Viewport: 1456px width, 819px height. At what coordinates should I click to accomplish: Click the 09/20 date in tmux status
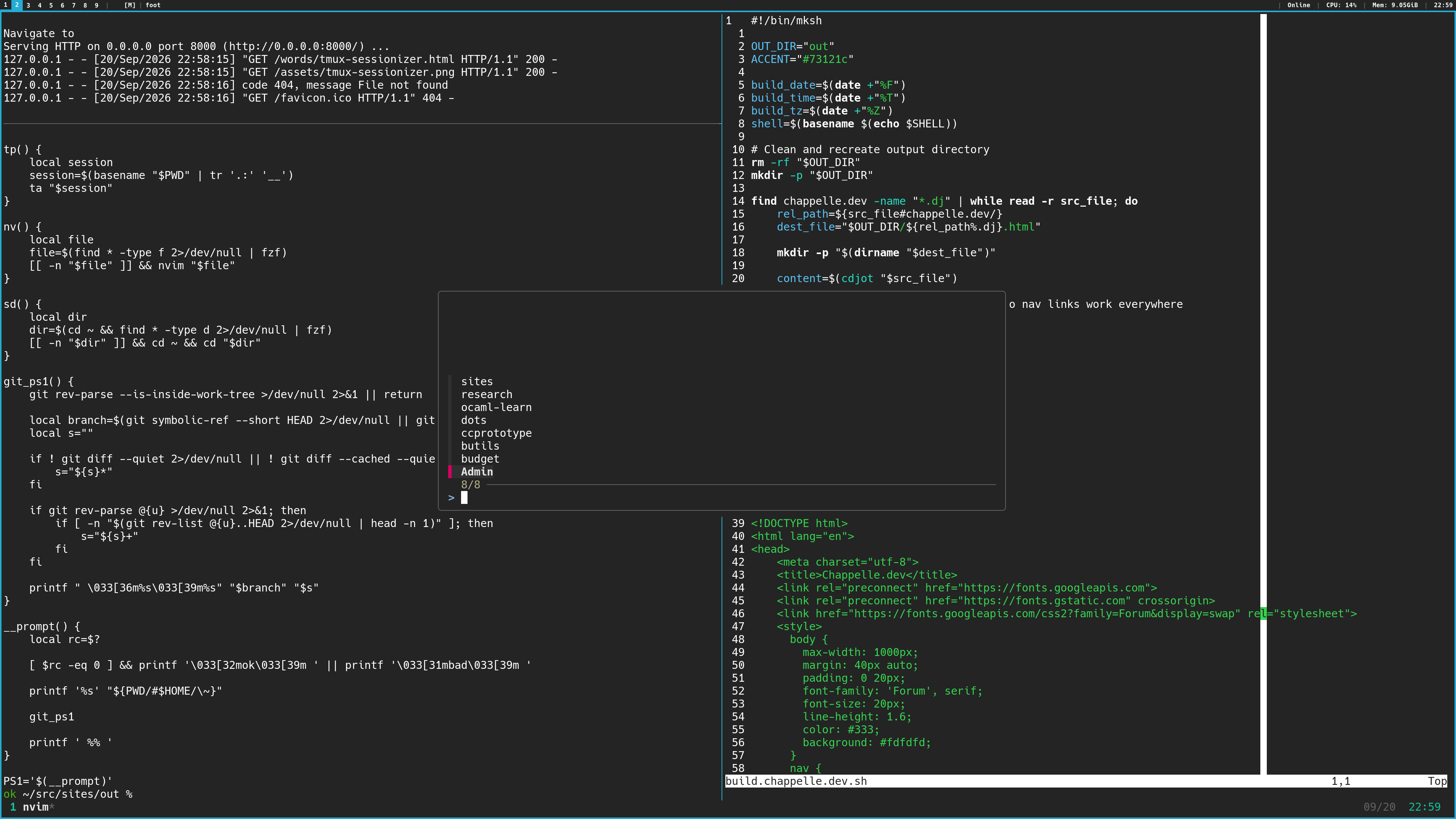click(x=1379, y=807)
